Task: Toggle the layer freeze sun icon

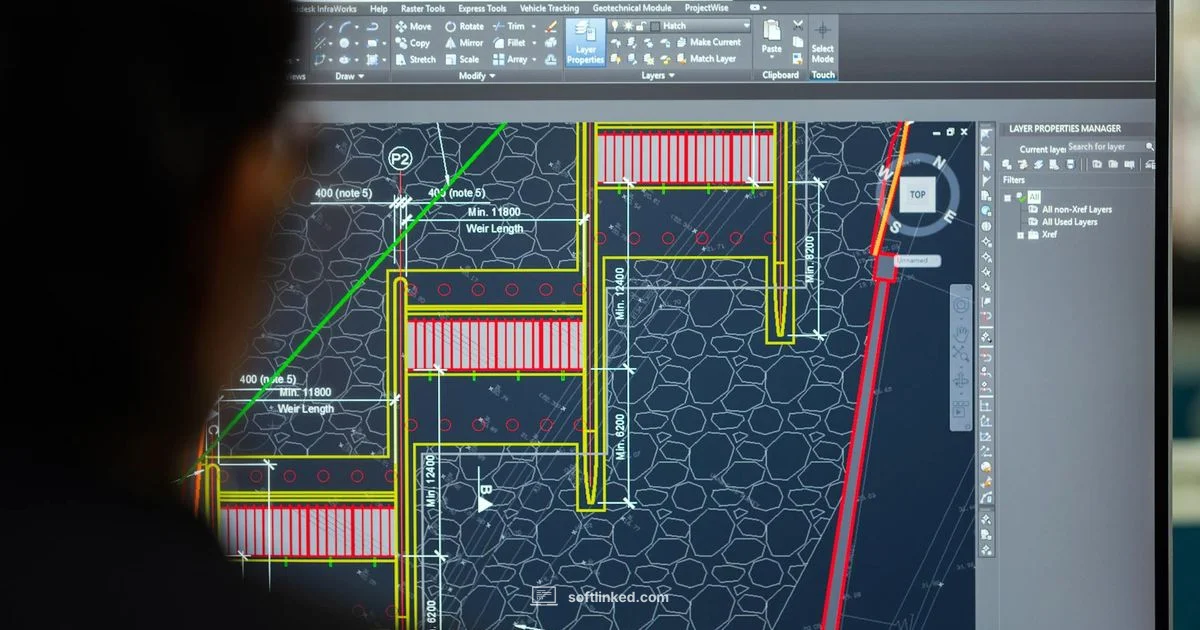Action: pos(628,26)
